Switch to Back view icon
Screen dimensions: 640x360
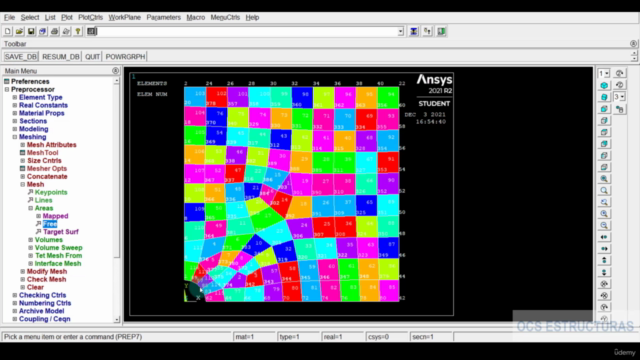(604, 144)
